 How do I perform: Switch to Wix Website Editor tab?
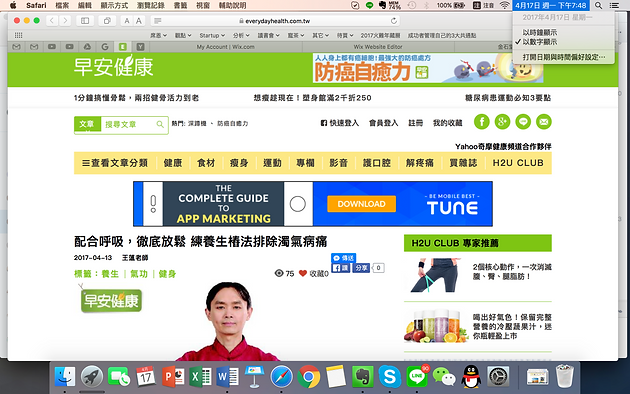click(x=378, y=47)
